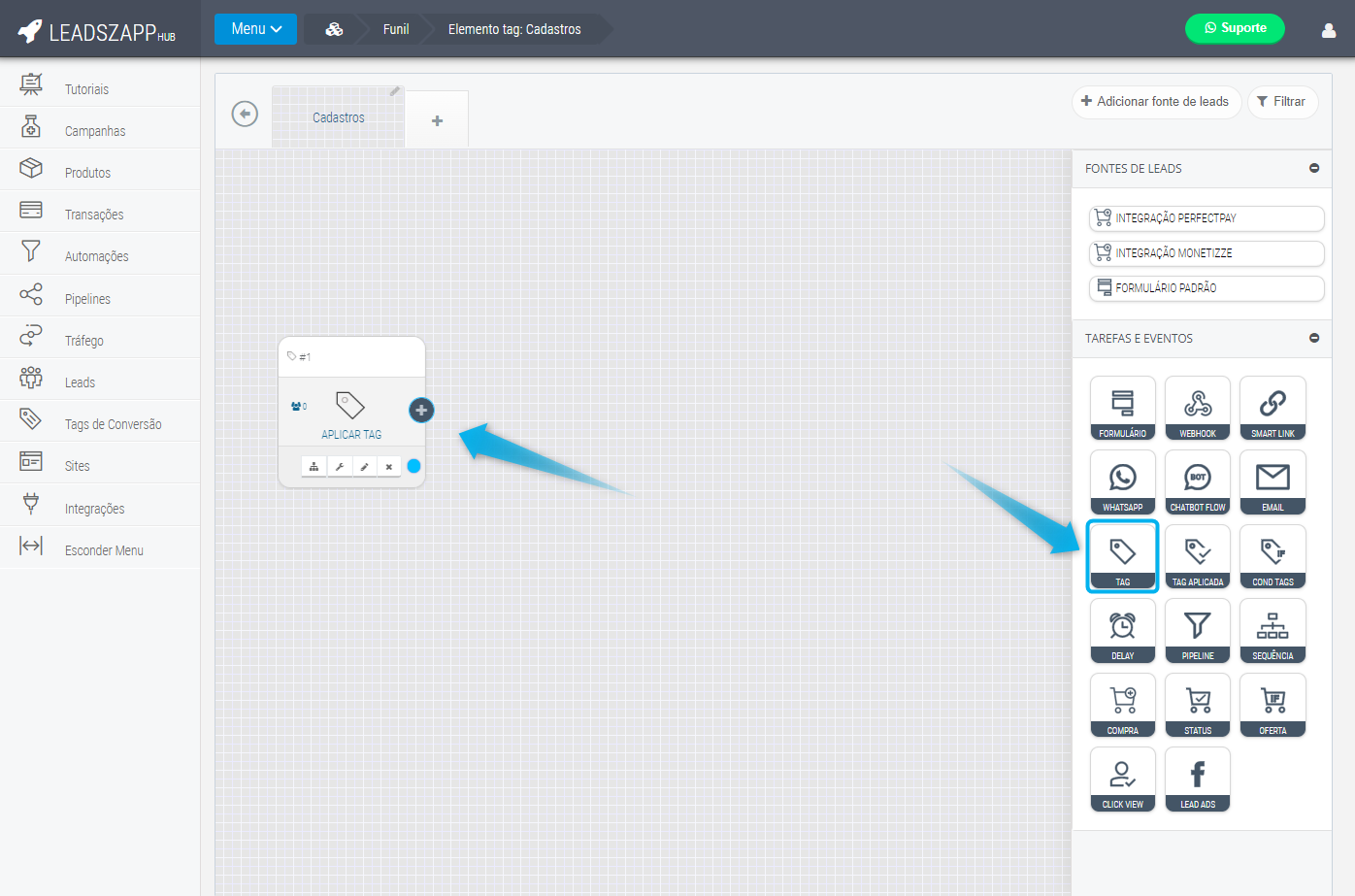Open the Menu dropdown
1355x896 pixels.
point(256,29)
